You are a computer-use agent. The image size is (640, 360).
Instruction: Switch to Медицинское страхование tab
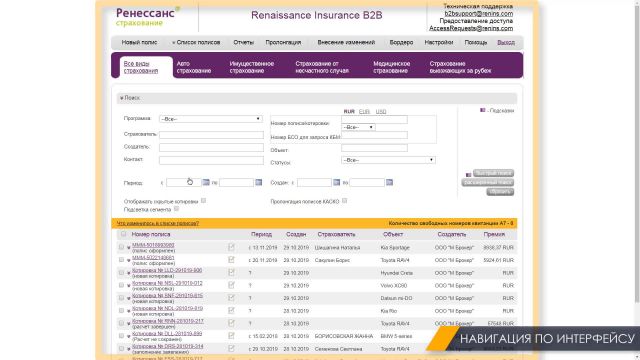point(391,67)
